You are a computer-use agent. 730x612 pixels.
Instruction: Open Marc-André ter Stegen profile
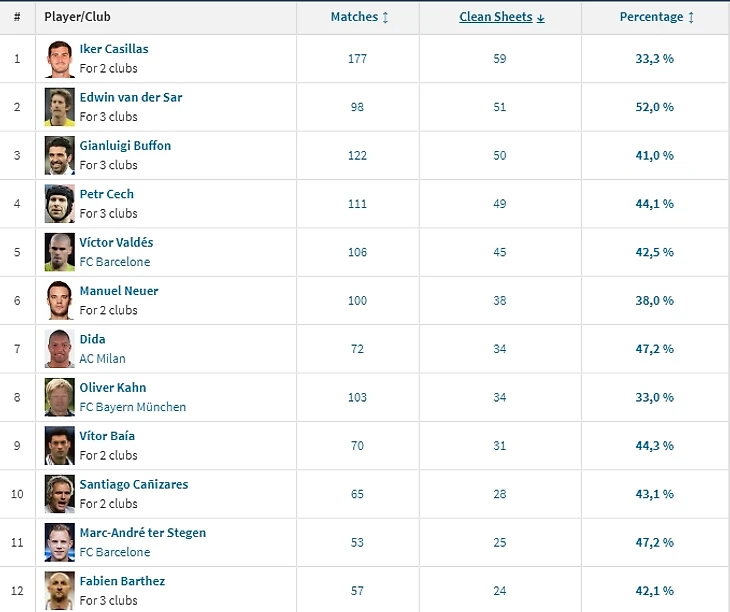142,533
